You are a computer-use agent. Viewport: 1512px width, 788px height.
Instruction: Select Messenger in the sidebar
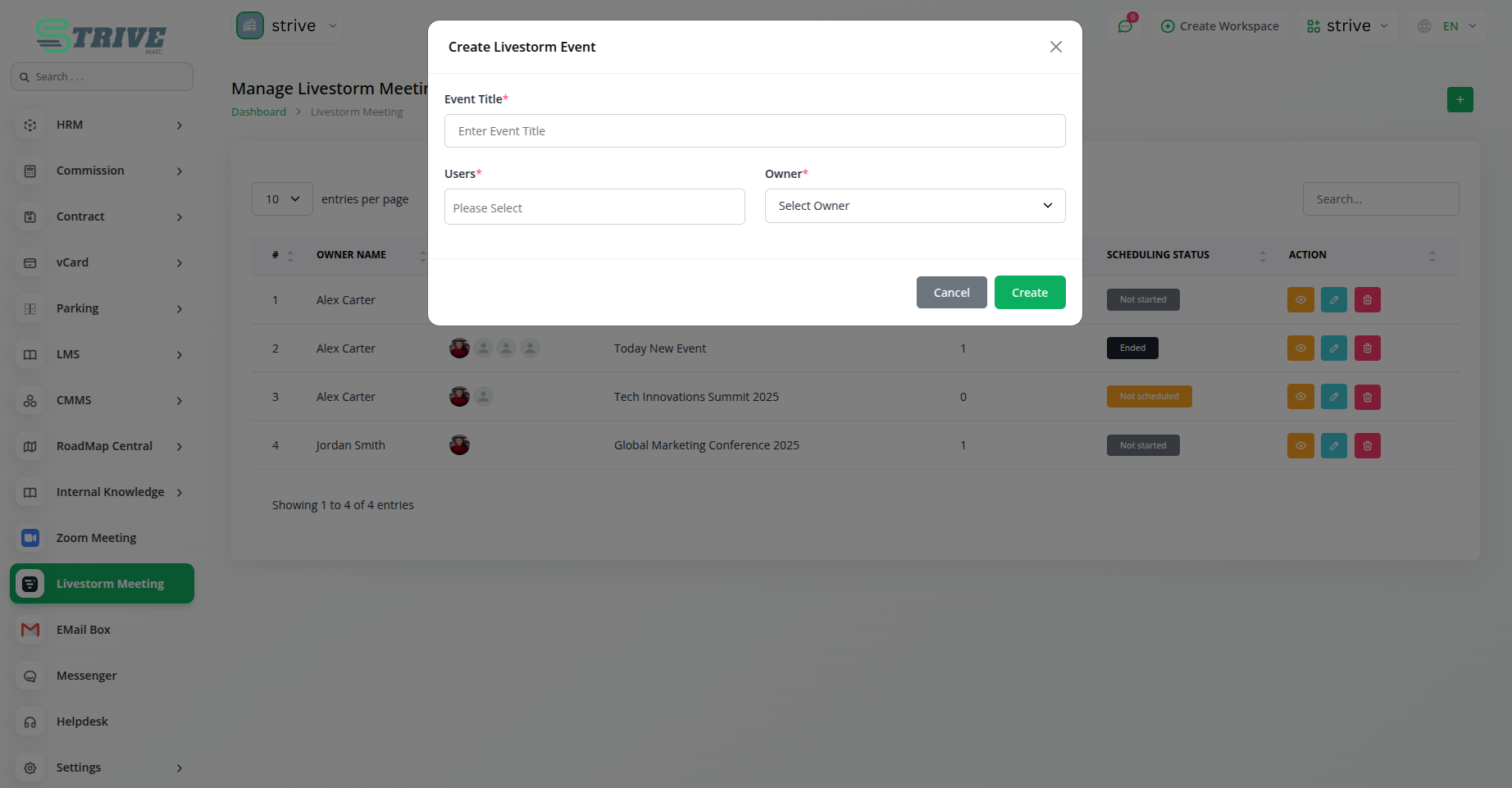pyautogui.click(x=86, y=676)
